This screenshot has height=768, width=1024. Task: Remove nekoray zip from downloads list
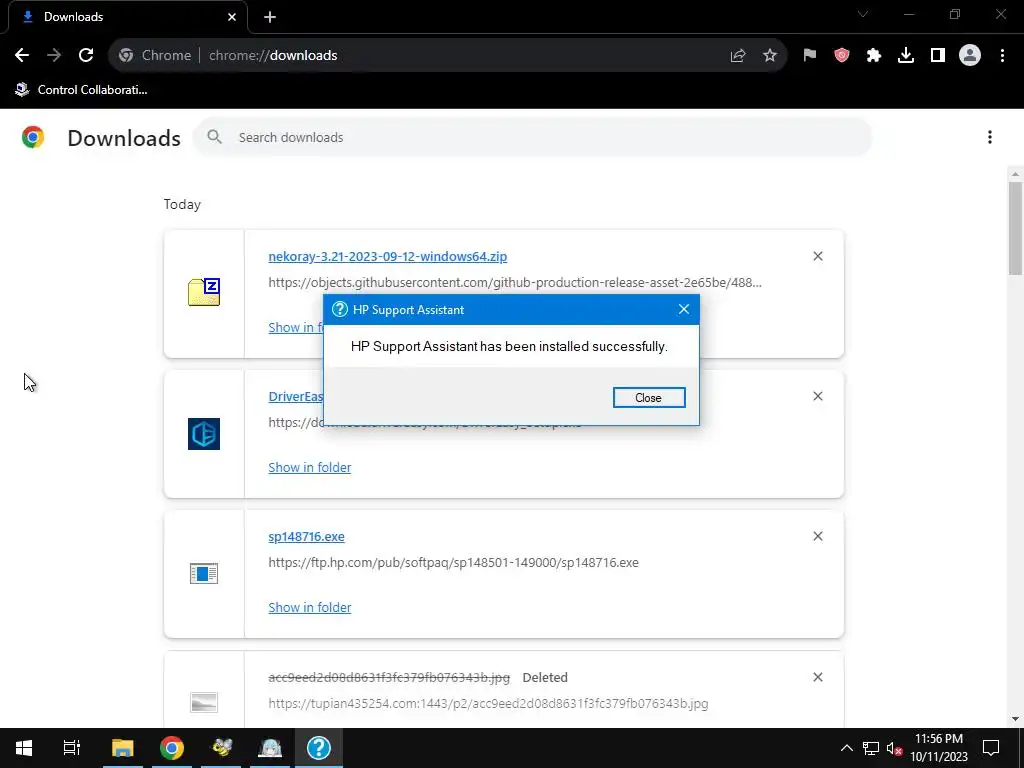point(818,256)
